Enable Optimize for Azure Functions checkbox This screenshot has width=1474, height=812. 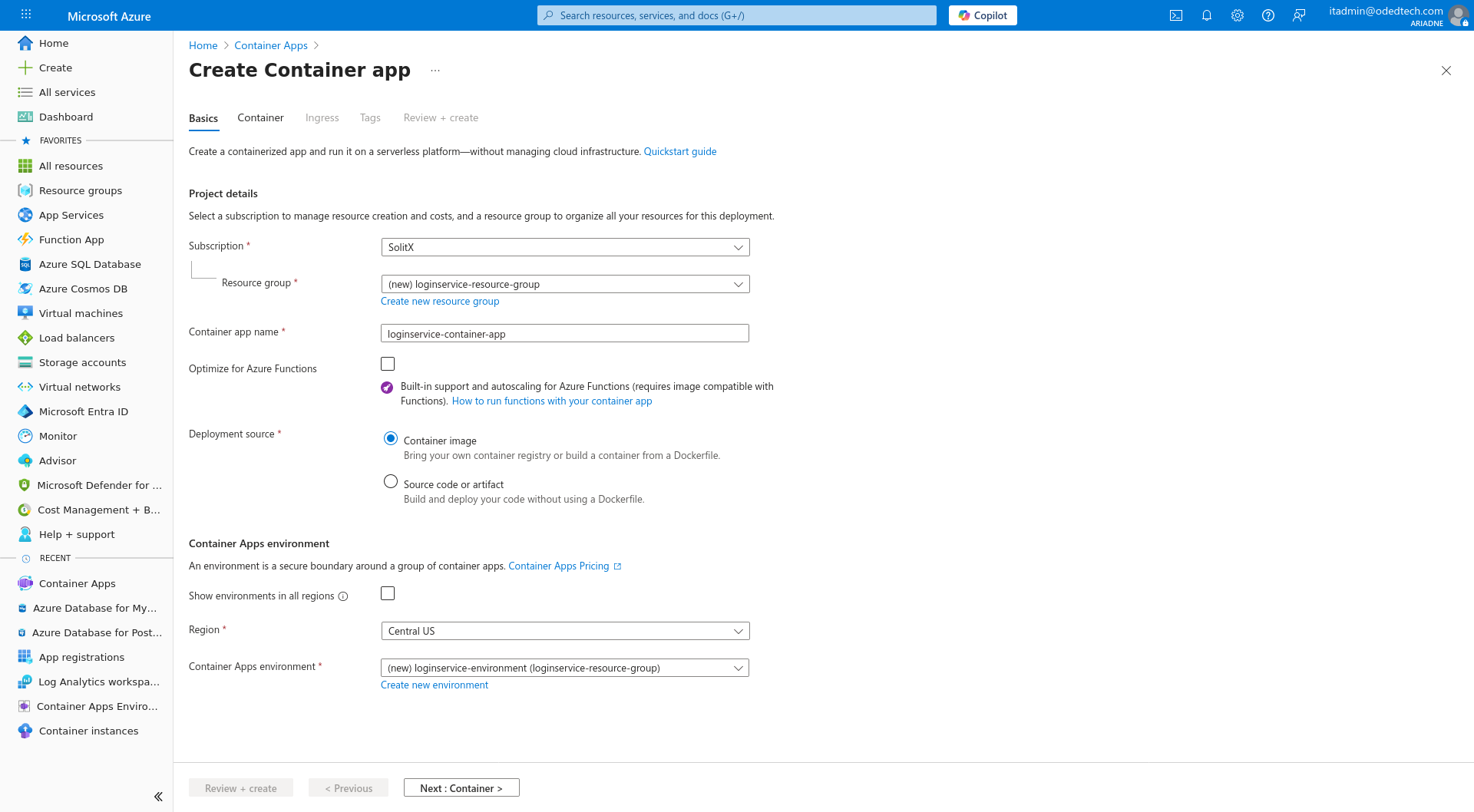(x=388, y=364)
